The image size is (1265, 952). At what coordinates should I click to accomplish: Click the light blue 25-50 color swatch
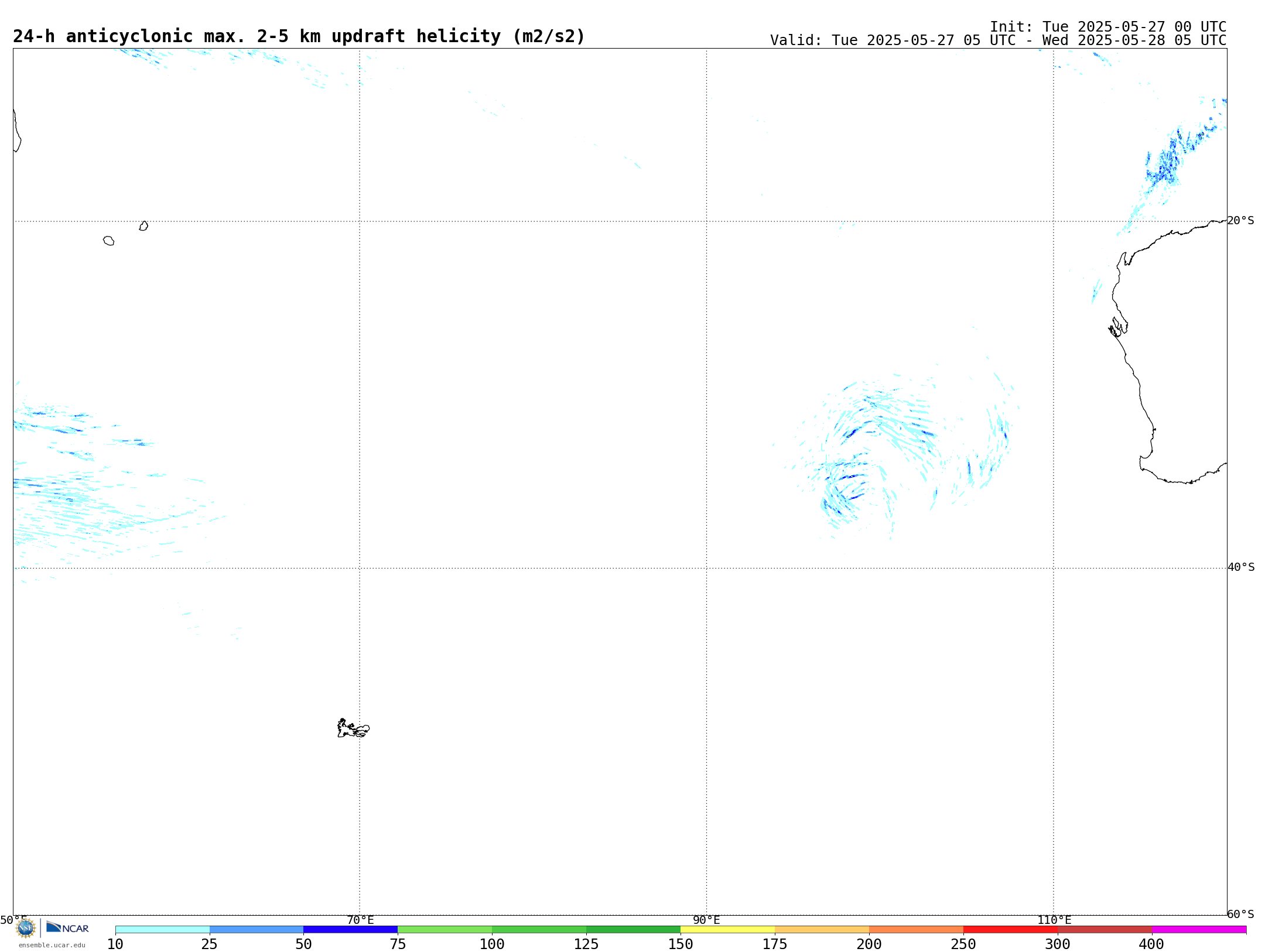[257, 930]
